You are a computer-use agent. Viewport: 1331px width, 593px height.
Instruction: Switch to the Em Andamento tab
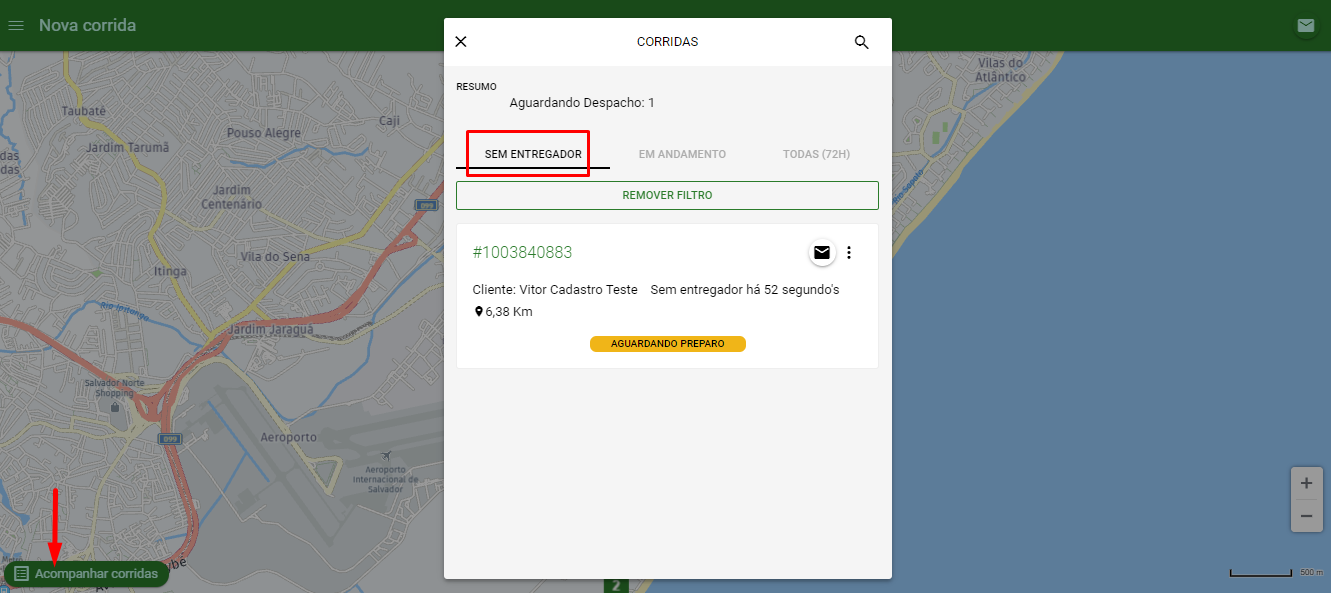682,154
